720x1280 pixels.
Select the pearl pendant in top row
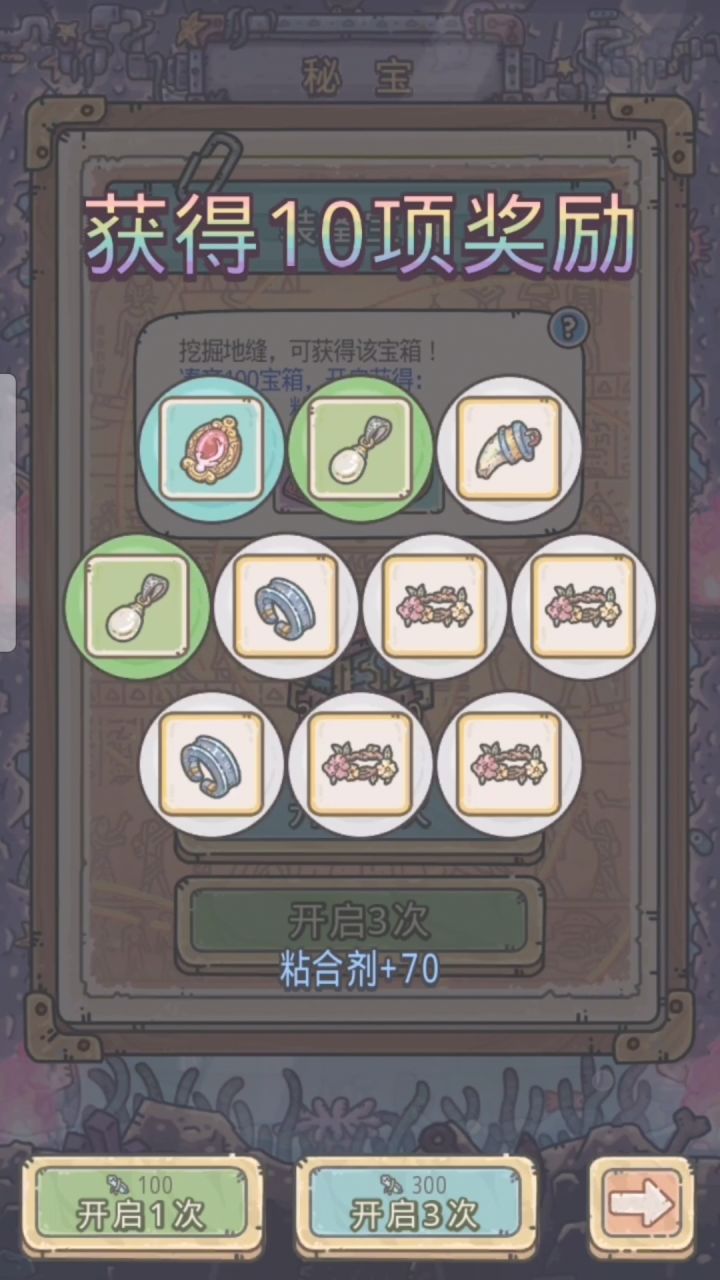(360, 449)
